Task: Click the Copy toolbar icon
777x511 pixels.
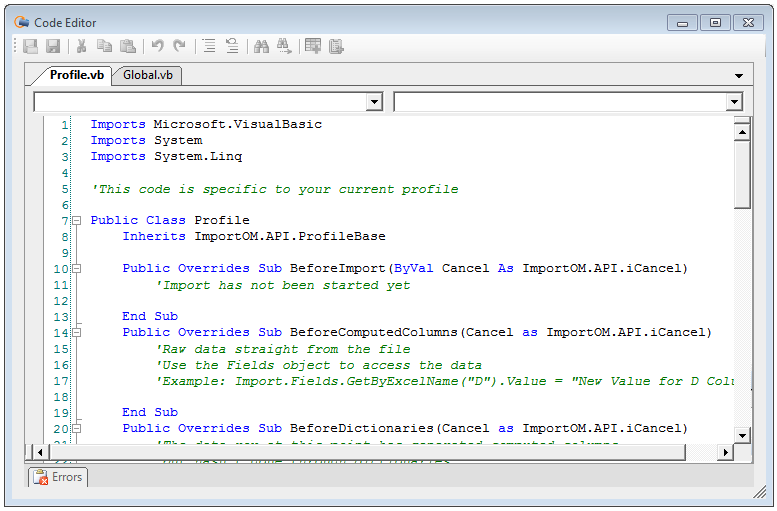Action: coord(104,46)
